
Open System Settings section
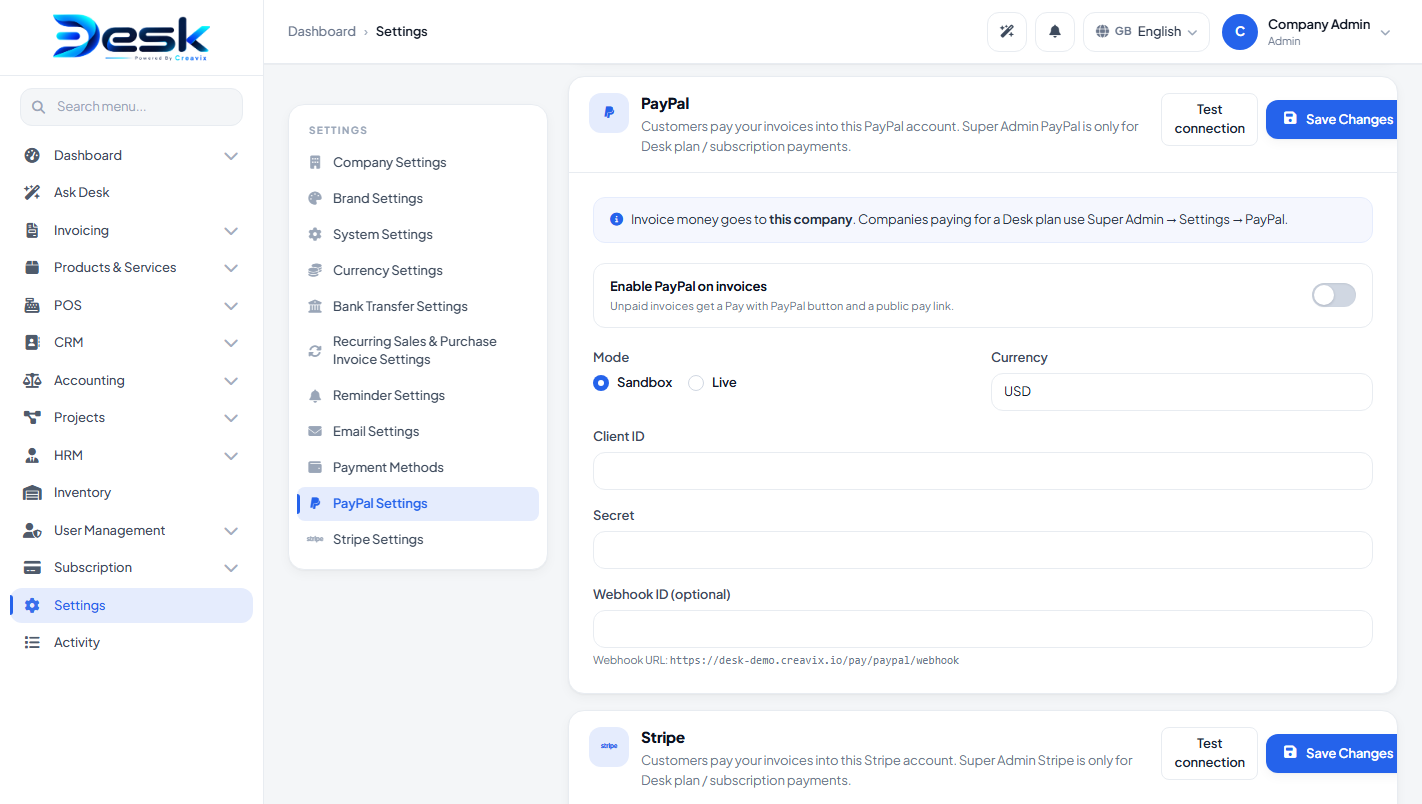pyautogui.click(x=418, y=235)
